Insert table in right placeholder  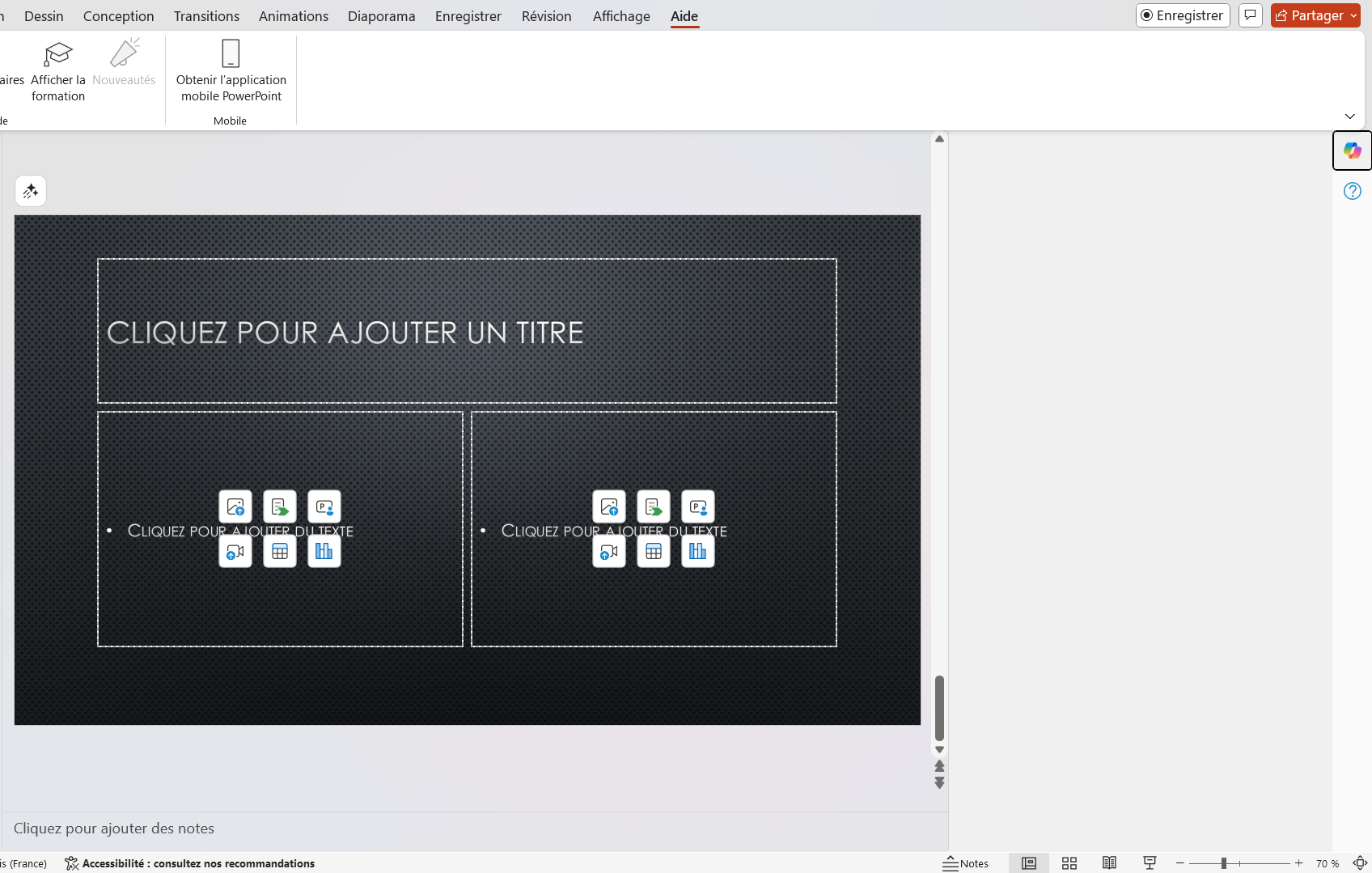coord(654,552)
